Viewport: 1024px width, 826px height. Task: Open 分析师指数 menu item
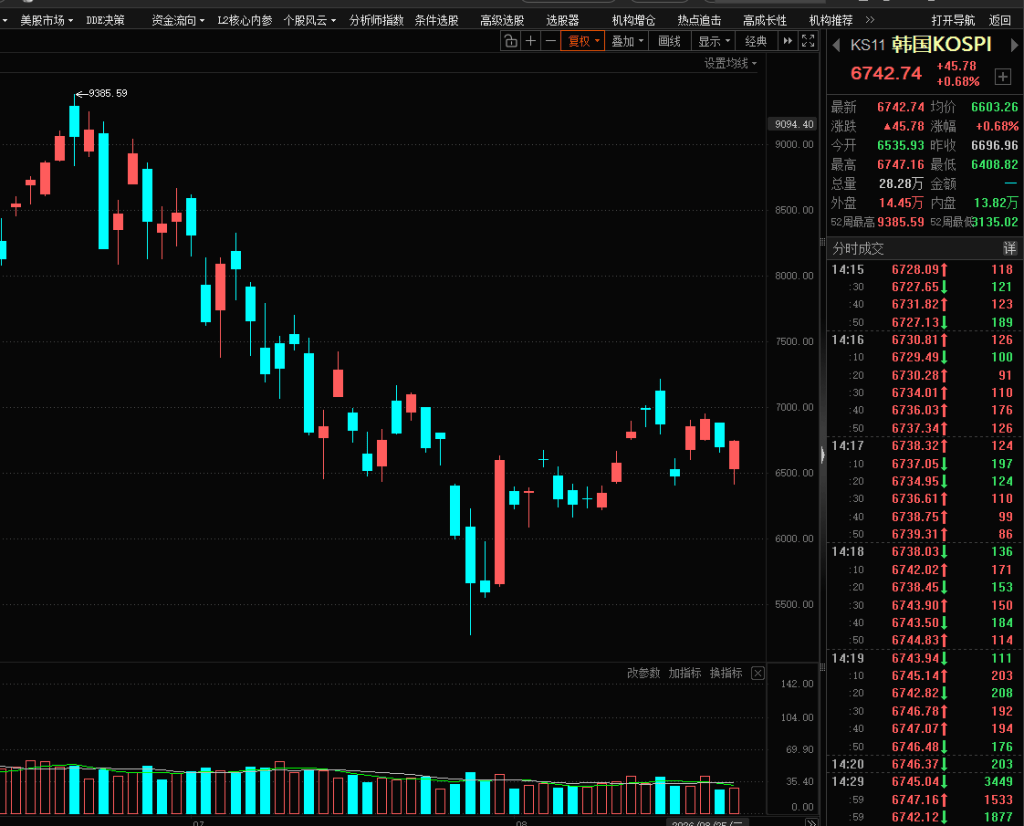coord(376,20)
